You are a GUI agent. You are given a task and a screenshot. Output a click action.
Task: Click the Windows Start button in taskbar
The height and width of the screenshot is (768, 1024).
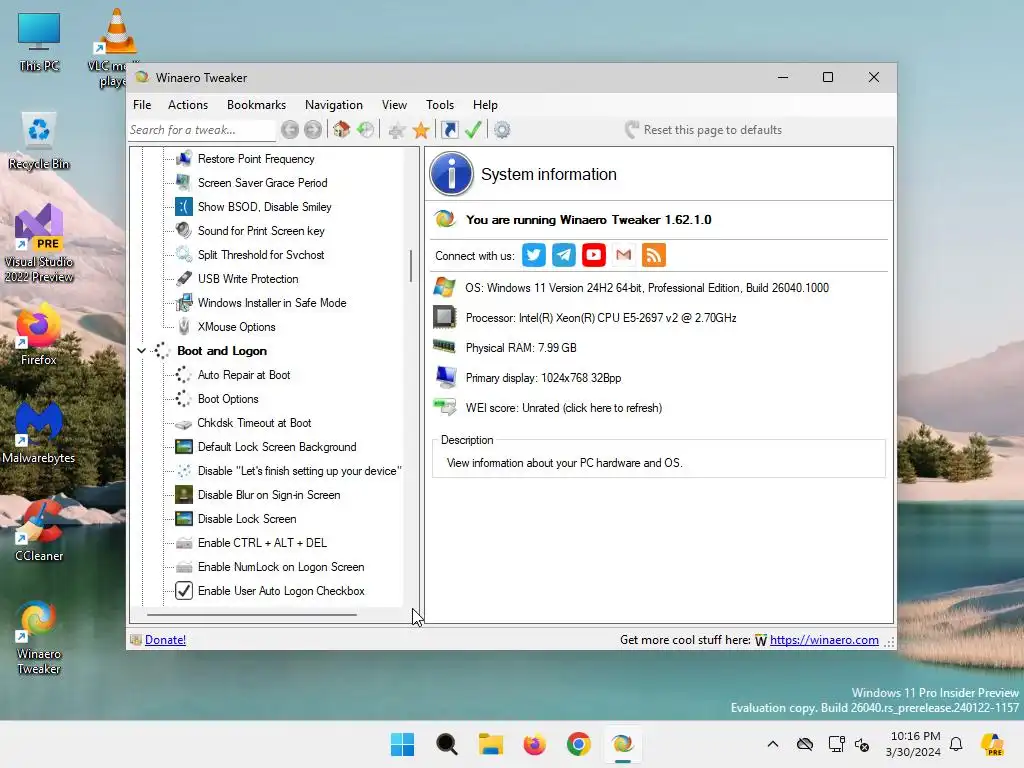[402, 744]
